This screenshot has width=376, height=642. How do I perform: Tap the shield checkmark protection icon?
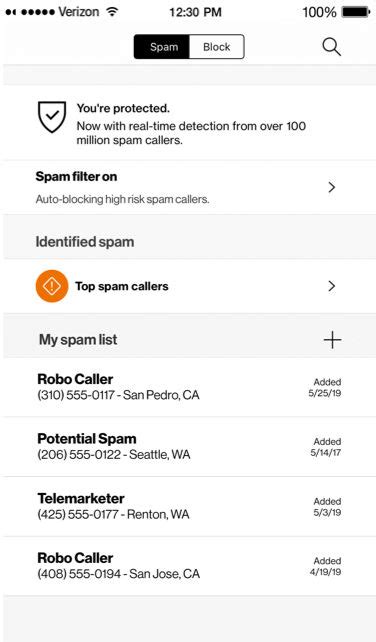point(52,117)
